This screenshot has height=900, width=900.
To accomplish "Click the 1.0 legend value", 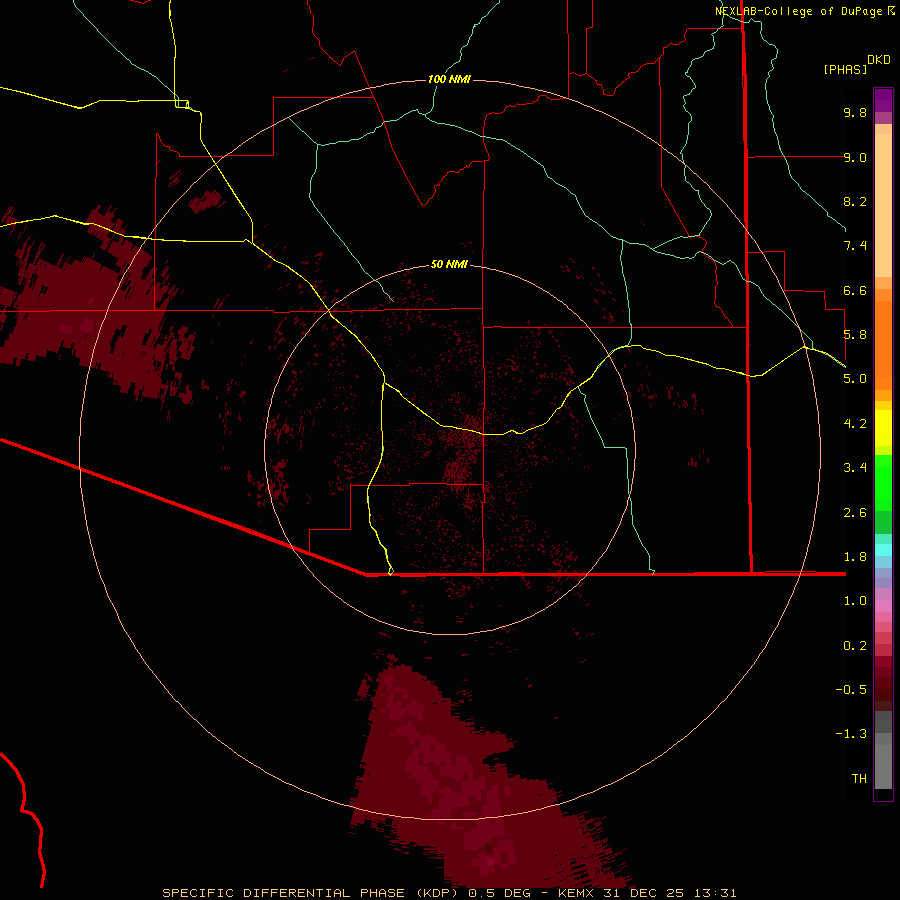I will [855, 601].
